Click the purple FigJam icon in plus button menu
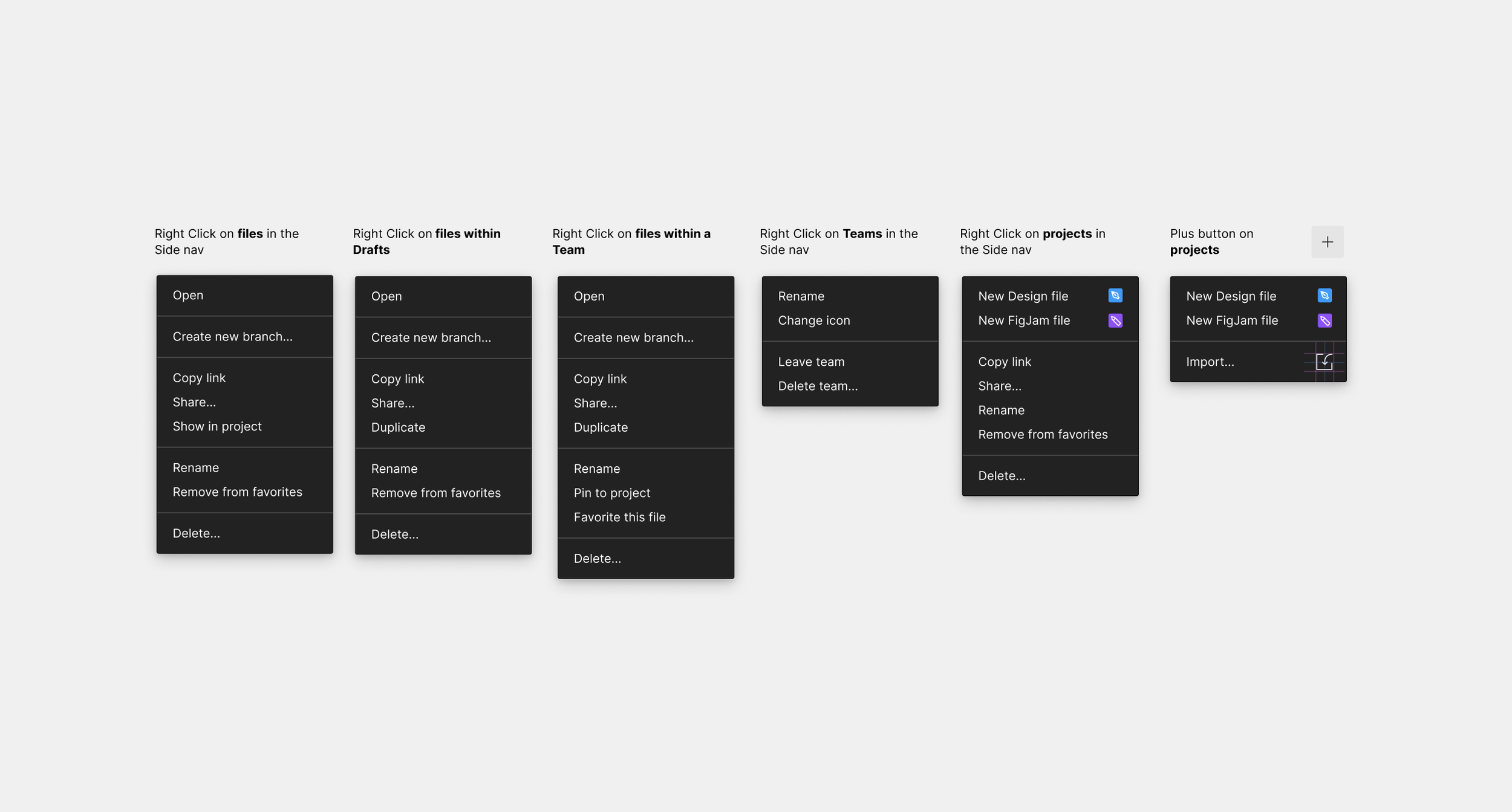 tap(1324, 320)
